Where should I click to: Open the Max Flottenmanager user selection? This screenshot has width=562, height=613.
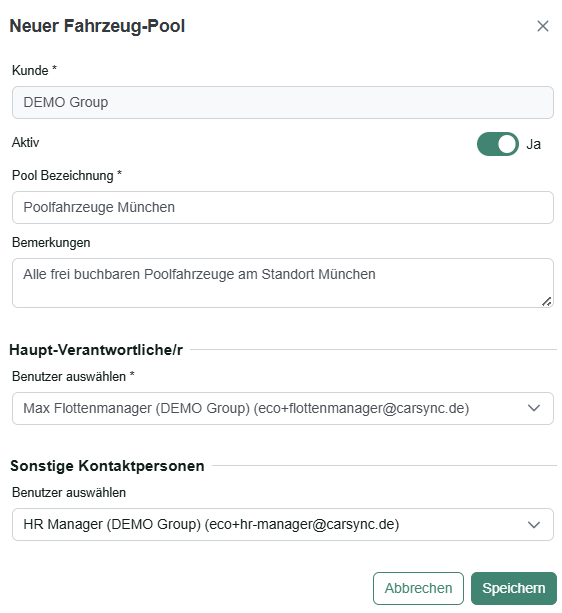[x=283, y=409]
